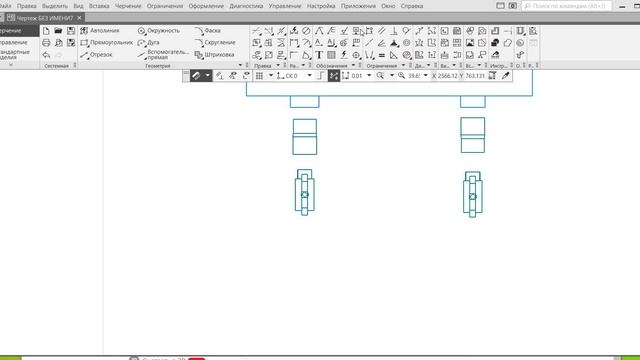Select the Штриховка hatch tool
The image size is (640, 360).
(x=215, y=55)
